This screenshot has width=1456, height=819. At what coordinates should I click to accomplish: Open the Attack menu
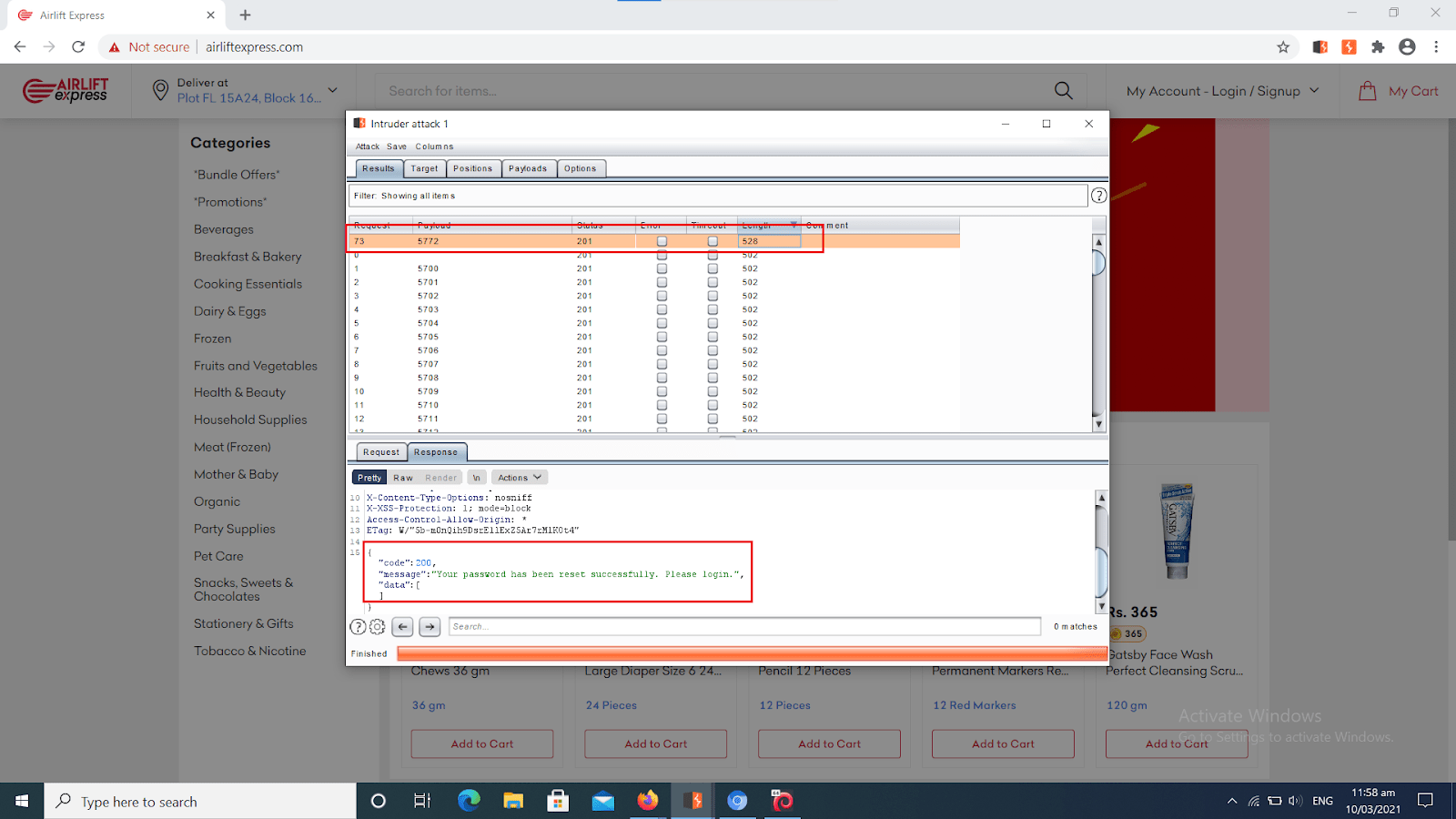click(367, 146)
